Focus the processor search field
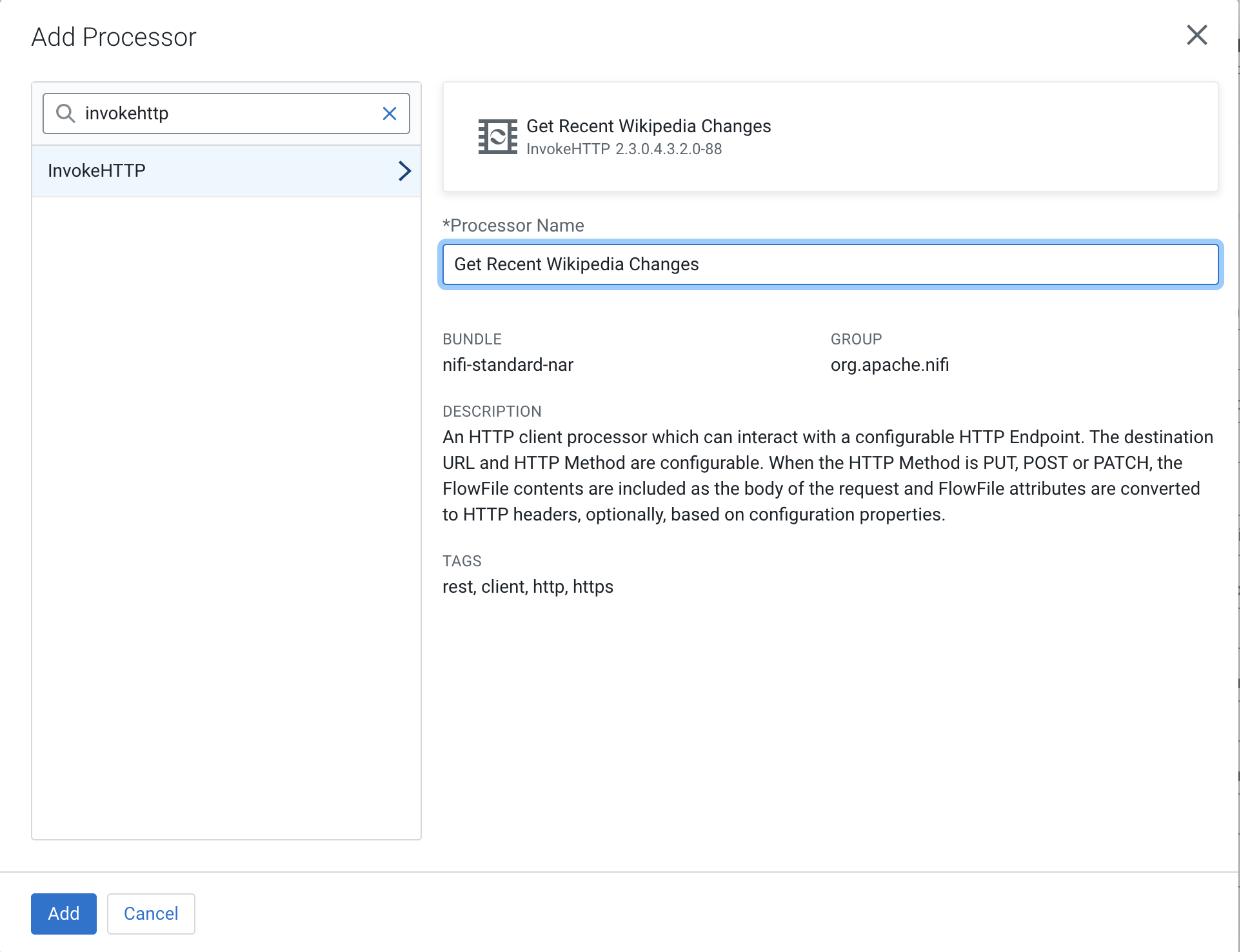This screenshot has height=952, width=1241. click(x=226, y=114)
